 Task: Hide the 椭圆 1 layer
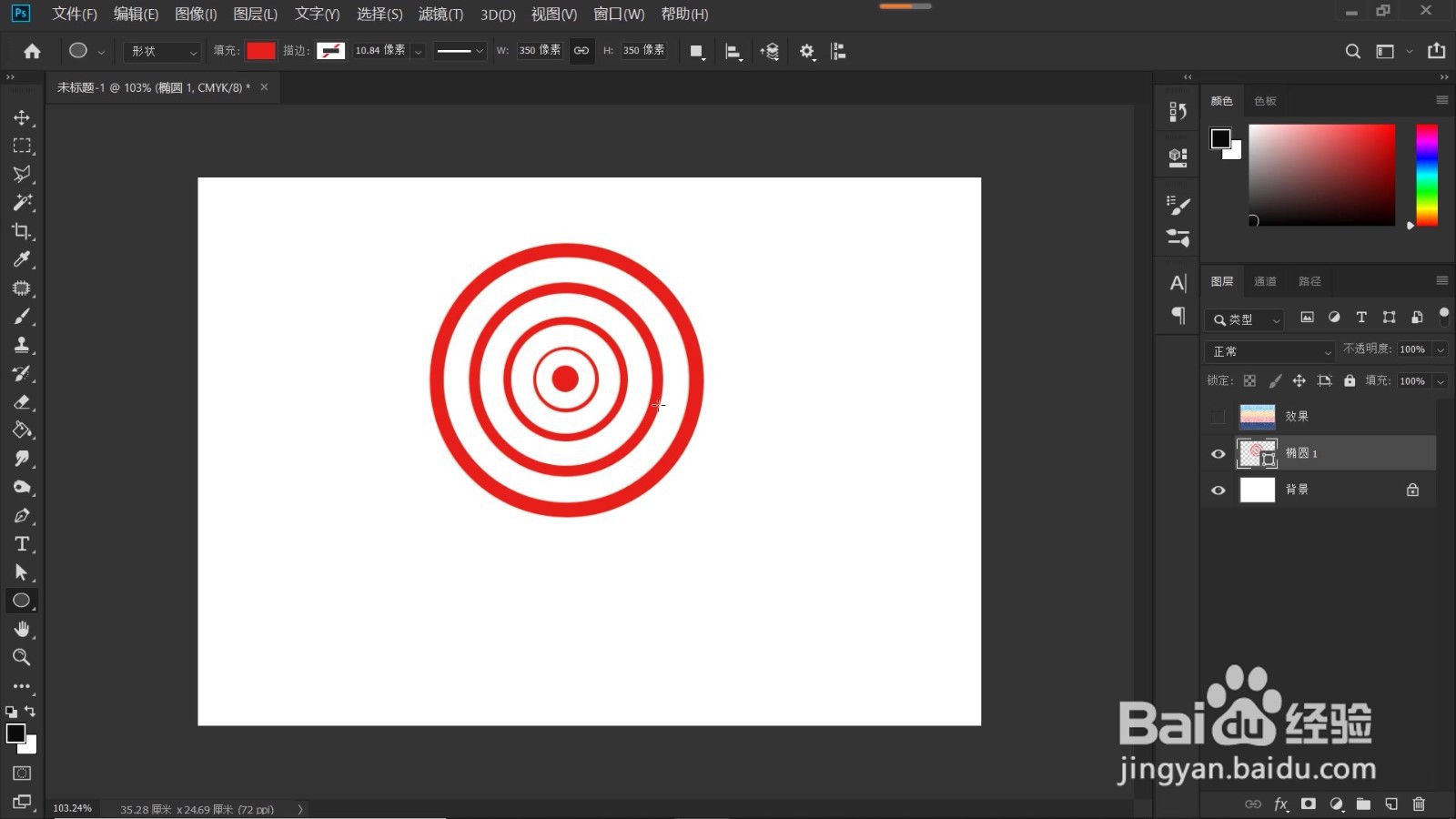click(1218, 453)
